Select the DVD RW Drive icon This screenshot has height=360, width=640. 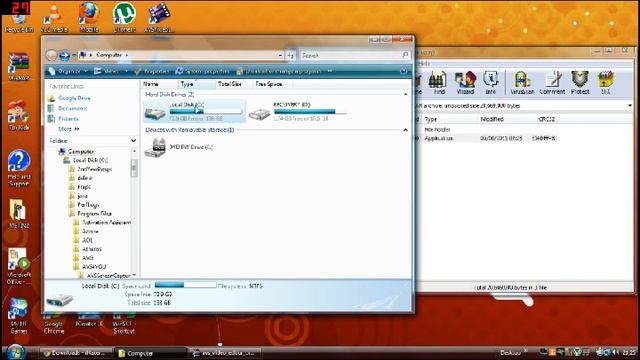point(155,147)
